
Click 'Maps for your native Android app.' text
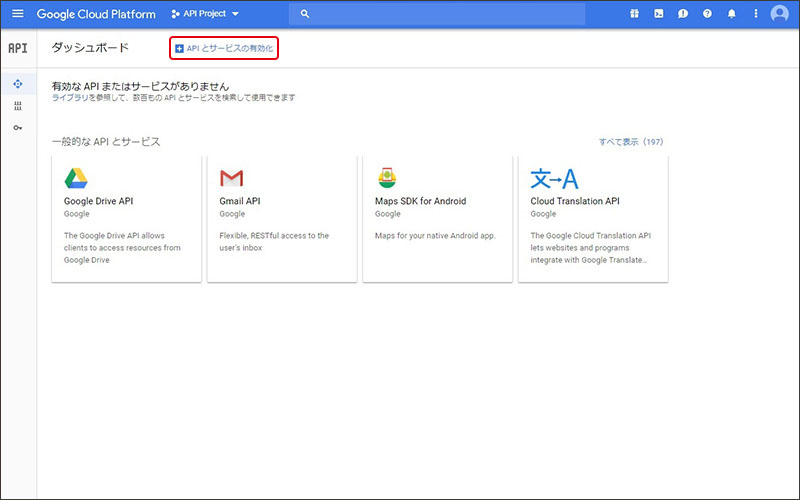point(435,236)
